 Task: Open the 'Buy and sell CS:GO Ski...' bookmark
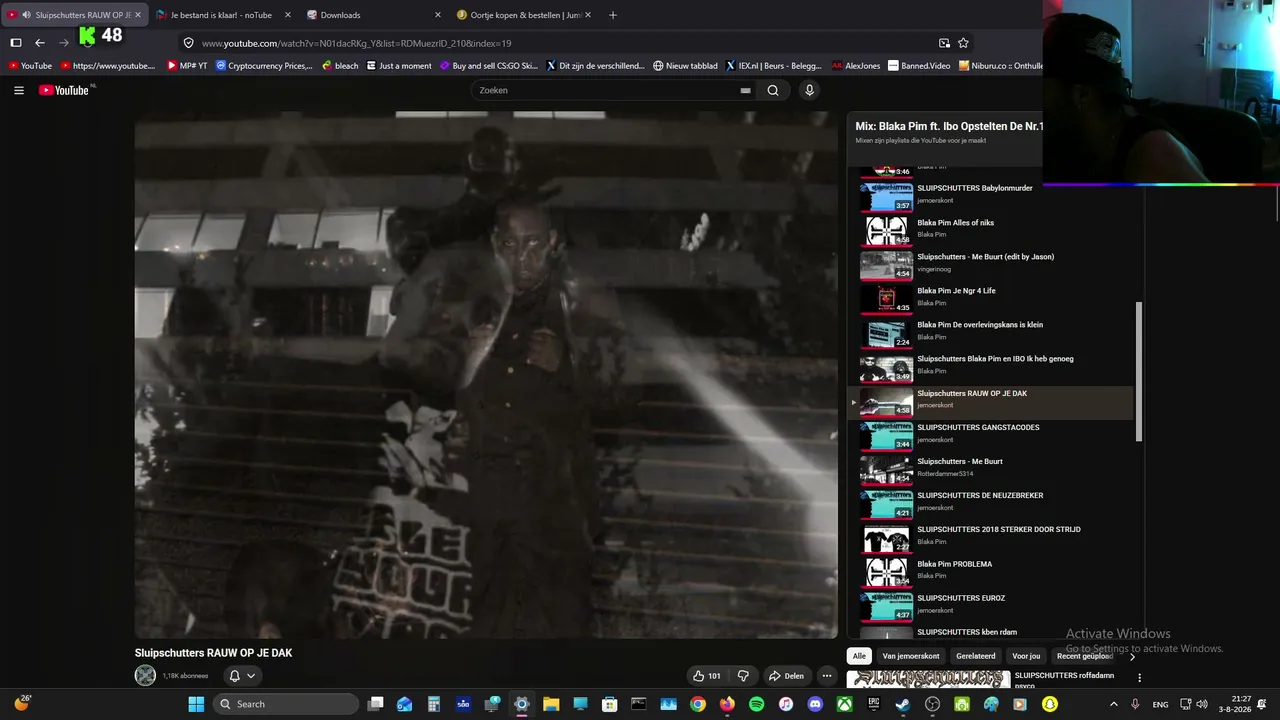(489, 66)
